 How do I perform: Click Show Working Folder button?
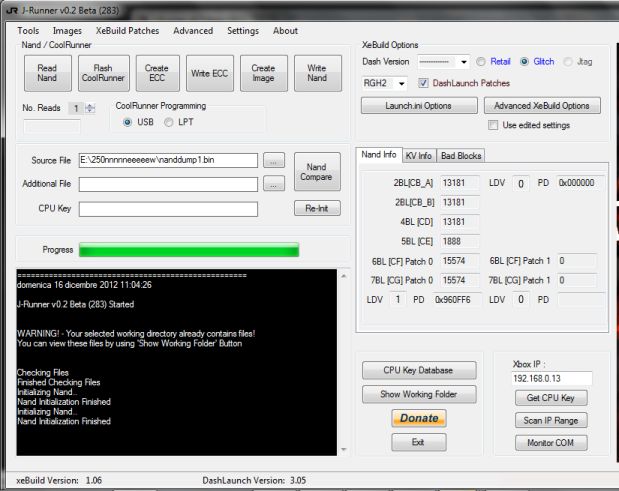[x=419, y=394]
